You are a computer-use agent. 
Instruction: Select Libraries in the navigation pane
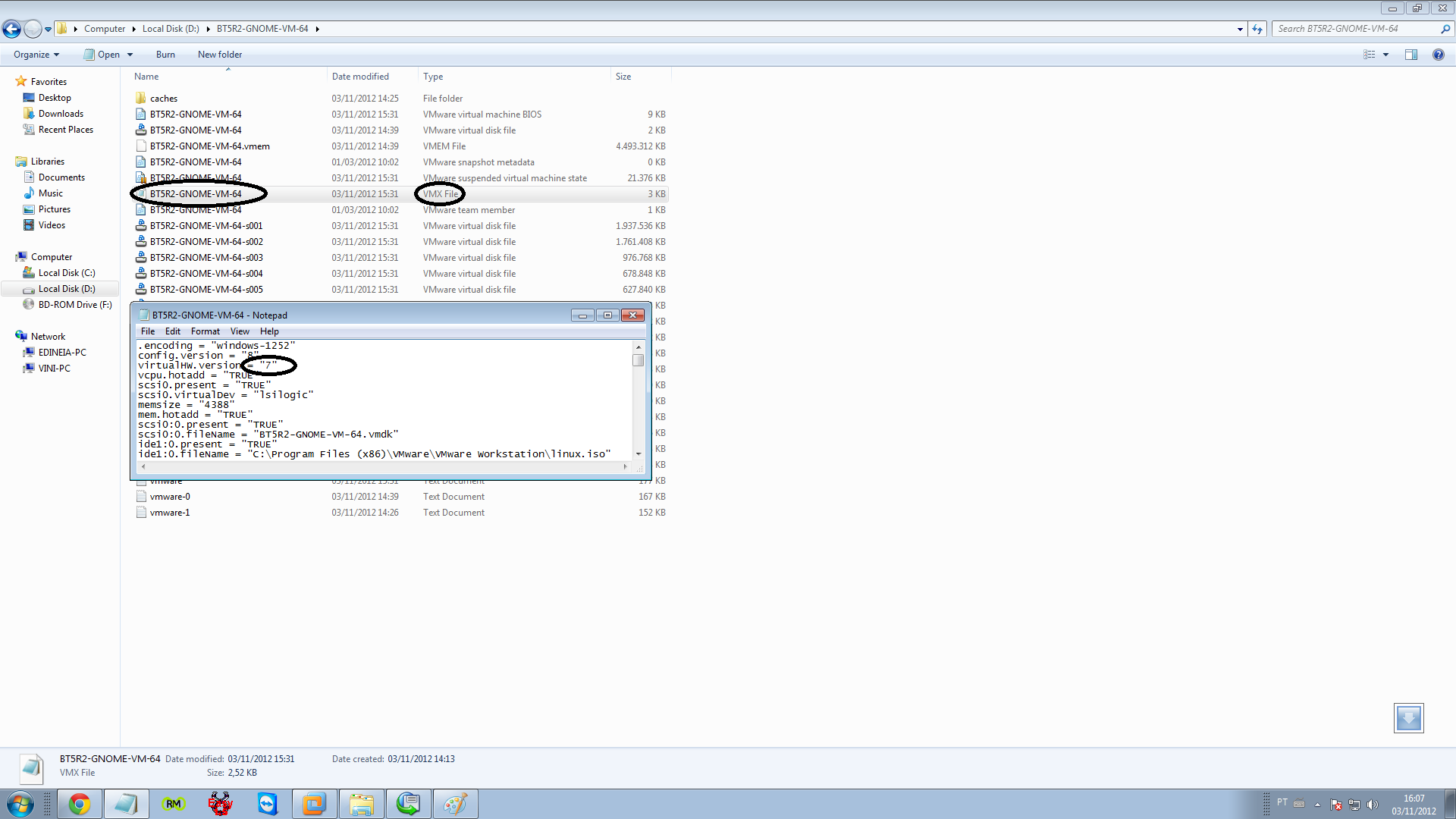click(48, 162)
